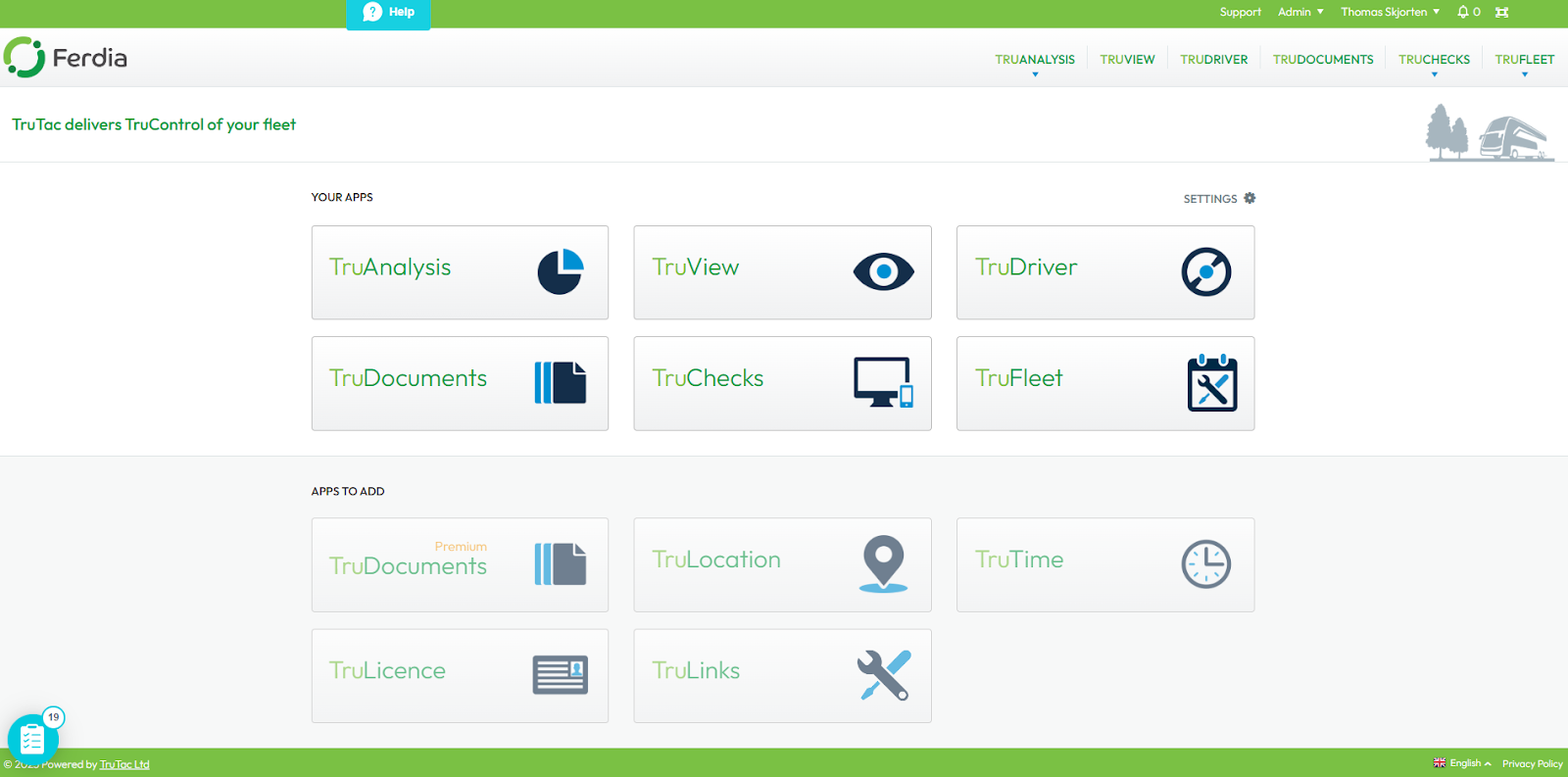Open TRUVIEW in the top navigation

pos(1127,60)
